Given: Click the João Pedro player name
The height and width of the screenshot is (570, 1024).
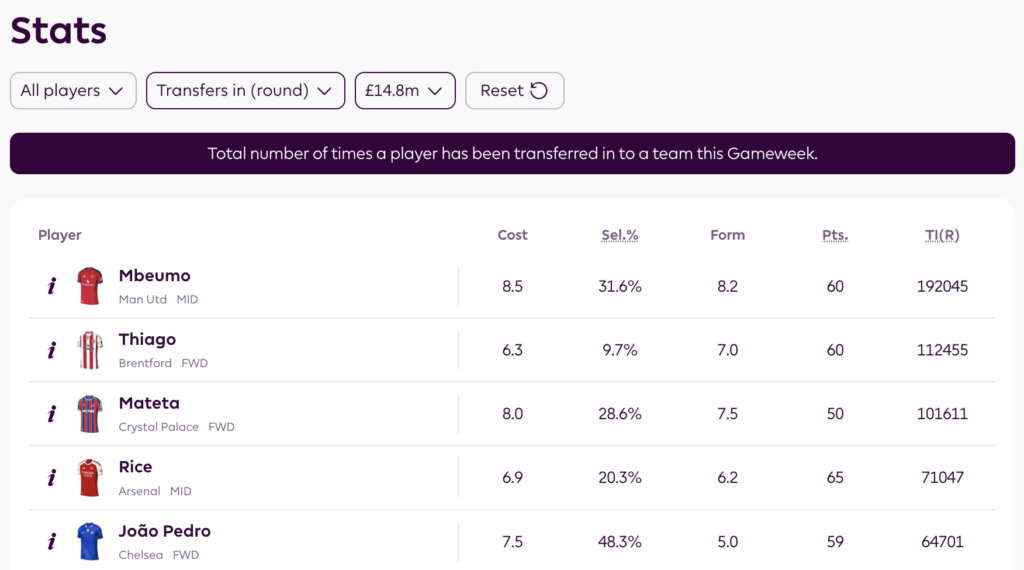Looking at the screenshot, I should 164,531.
